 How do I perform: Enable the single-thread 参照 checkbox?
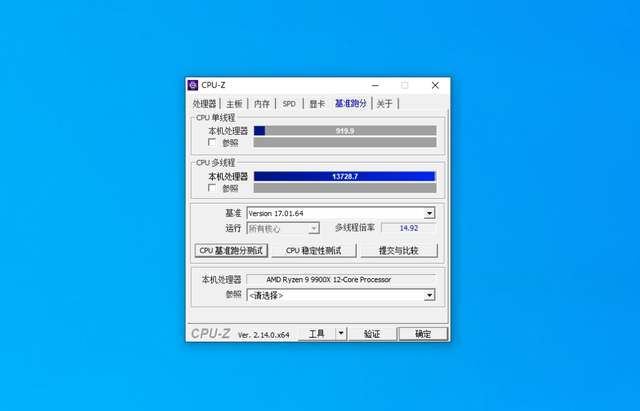pyautogui.click(x=212, y=142)
